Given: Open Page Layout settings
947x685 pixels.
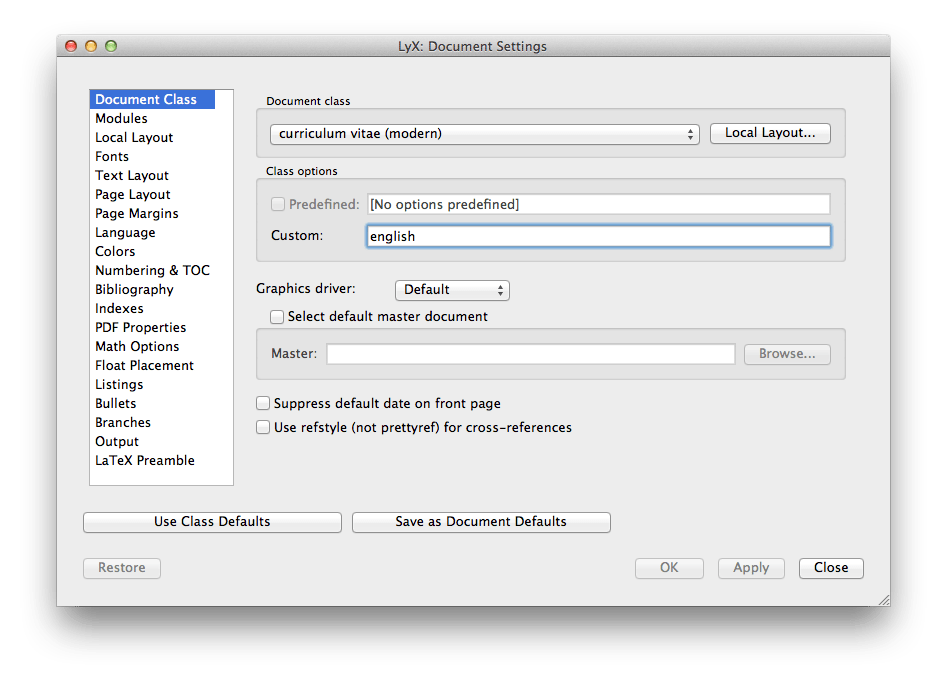Looking at the screenshot, I should tap(133, 195).
